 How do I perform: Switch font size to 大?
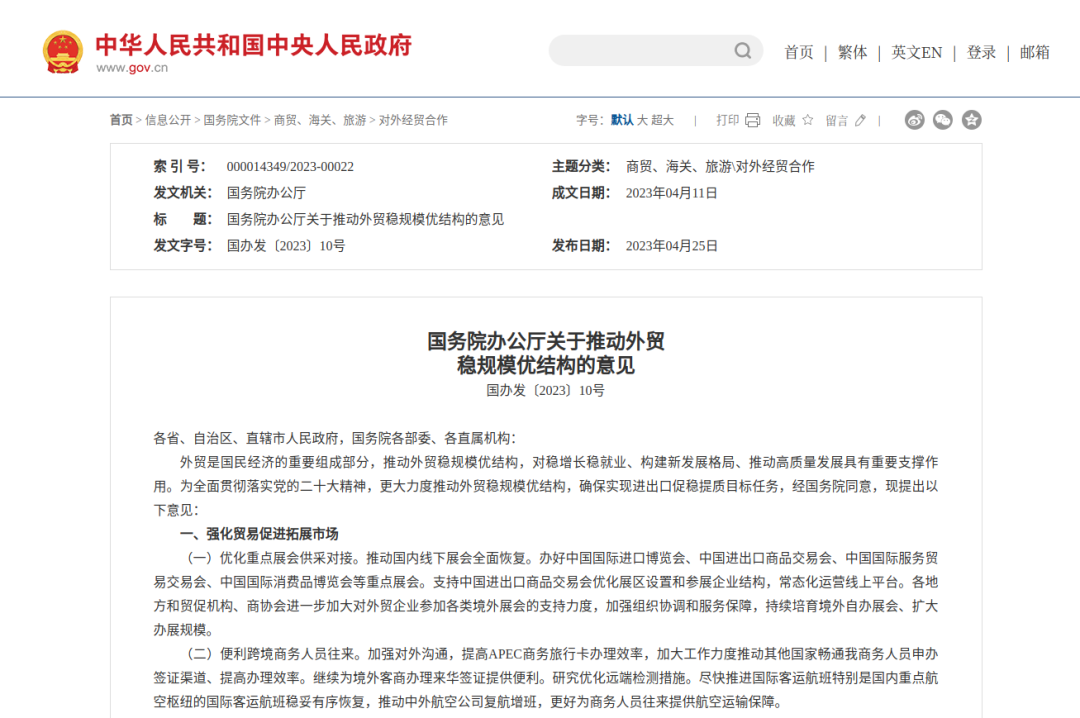tap(643, 120)
